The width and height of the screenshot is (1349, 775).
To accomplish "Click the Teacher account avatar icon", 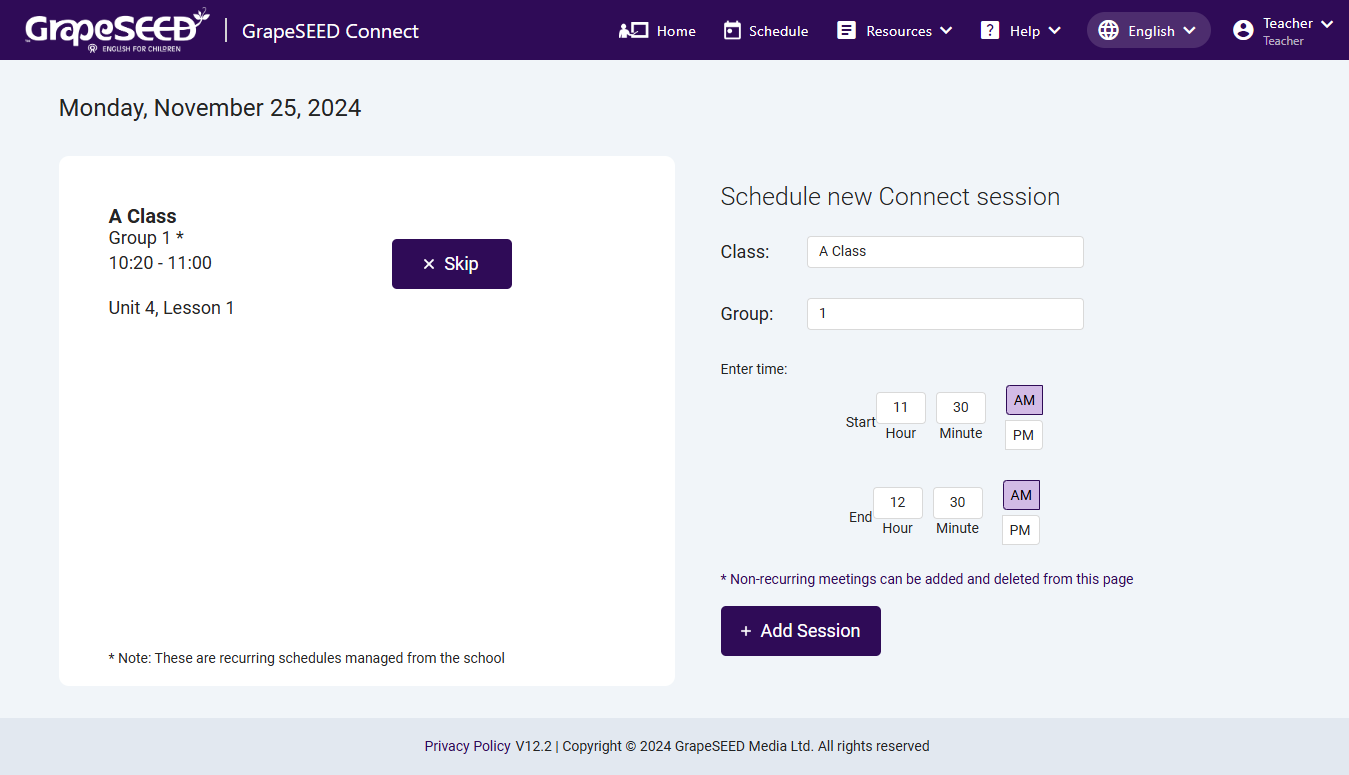I will (x=1243, y=31).
